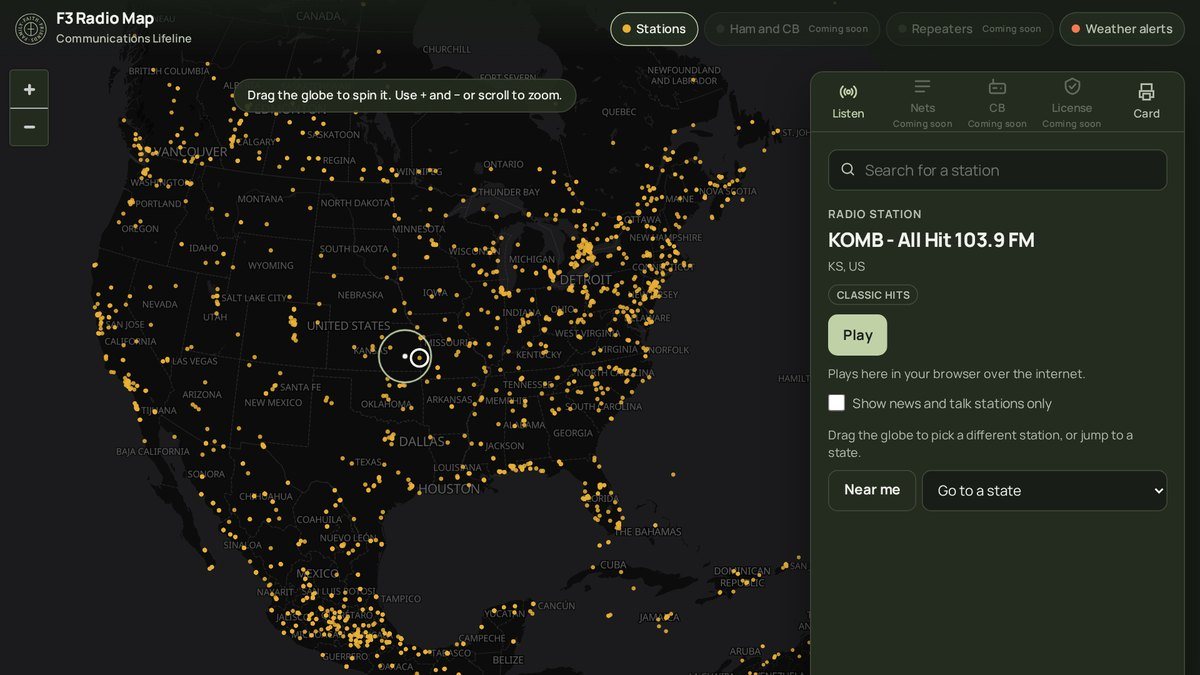1200x675 pixels.
Task: Click the VANCOUVER city label on map
Action: 193,152
